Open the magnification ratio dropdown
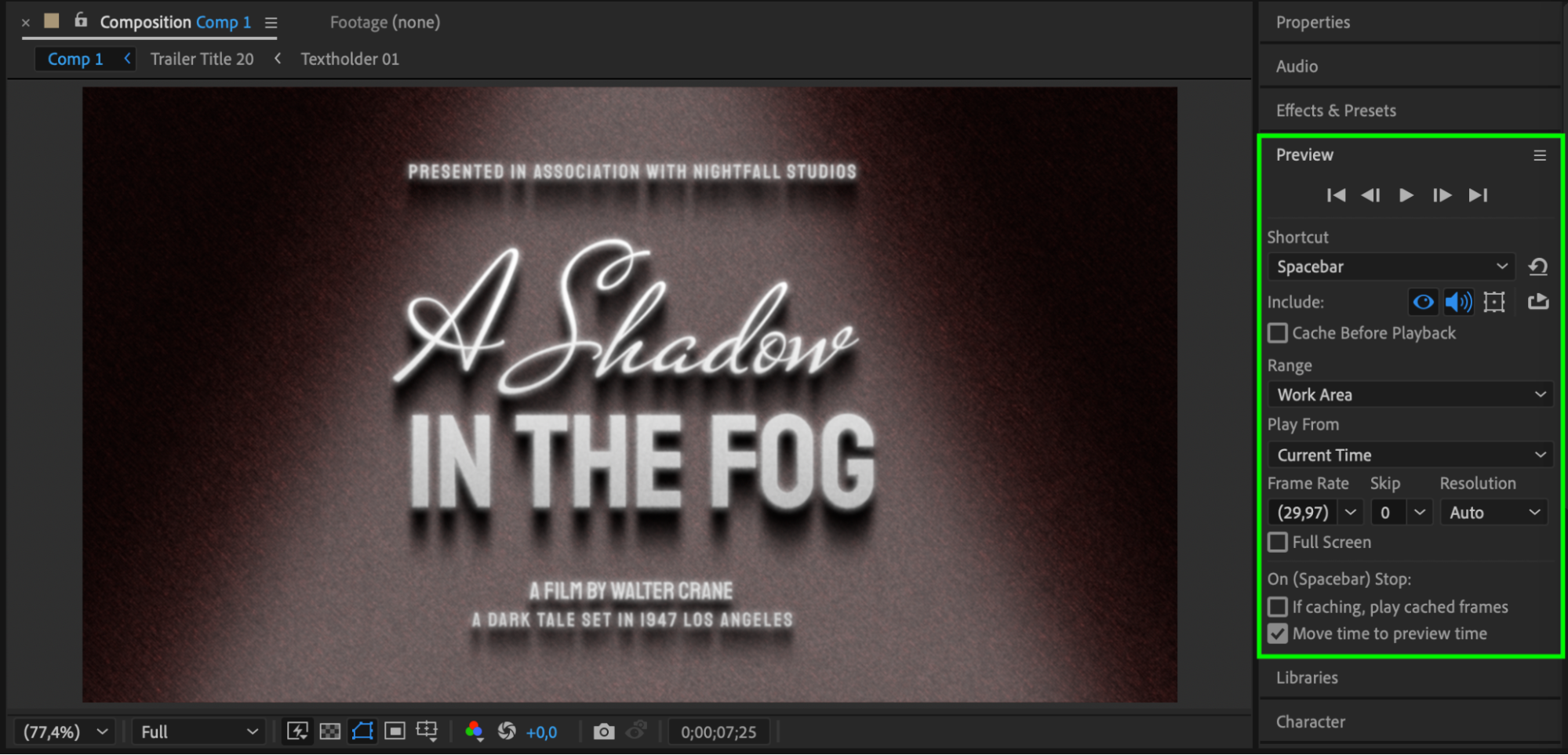The image size is (1568, 755). [x=66, y=731]
